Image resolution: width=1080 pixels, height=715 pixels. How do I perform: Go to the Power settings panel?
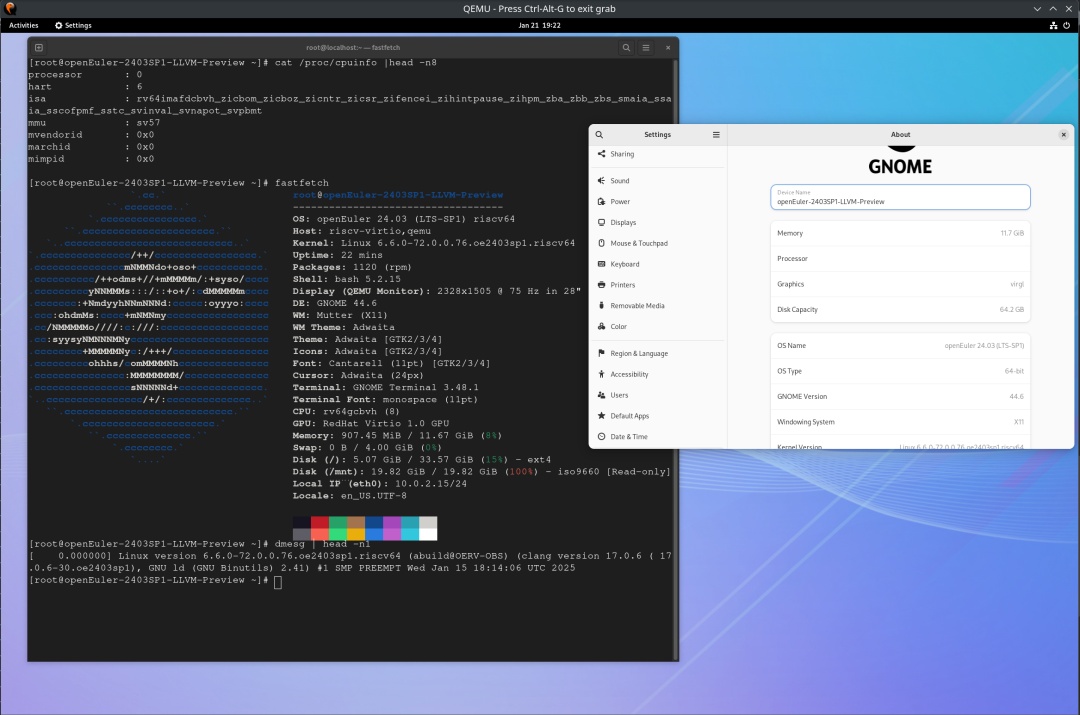(x=620, y=202)
